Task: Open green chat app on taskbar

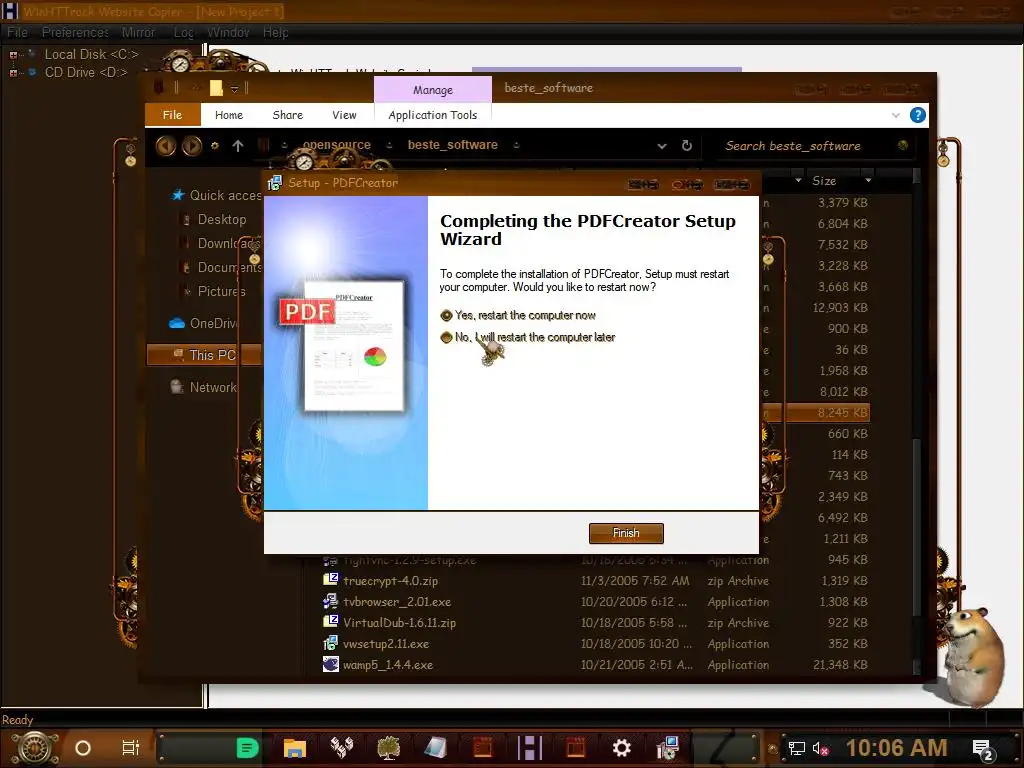Action: coord(247,748)
